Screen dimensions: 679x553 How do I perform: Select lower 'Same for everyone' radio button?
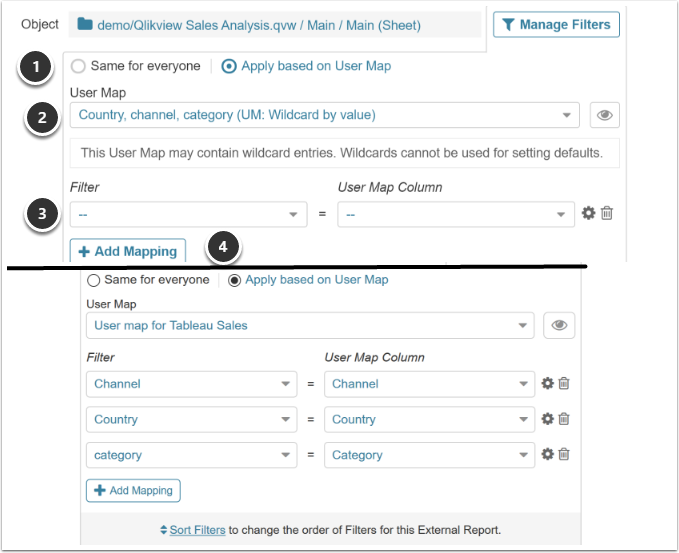click(94, 280)
